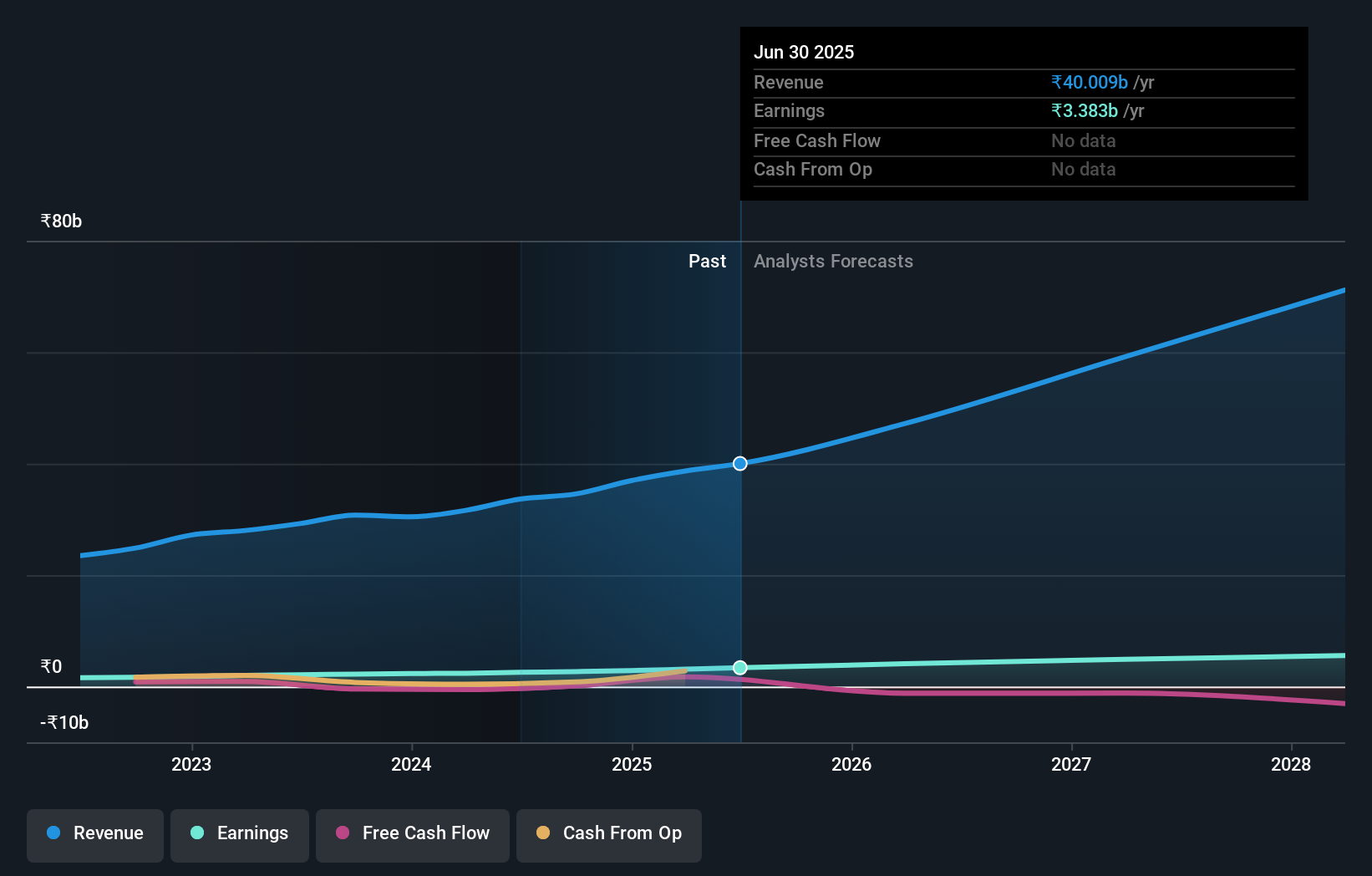Click the yellow Cash From Op dot
The height and width of the screenshot is (876, 1372).
point(542,833)
